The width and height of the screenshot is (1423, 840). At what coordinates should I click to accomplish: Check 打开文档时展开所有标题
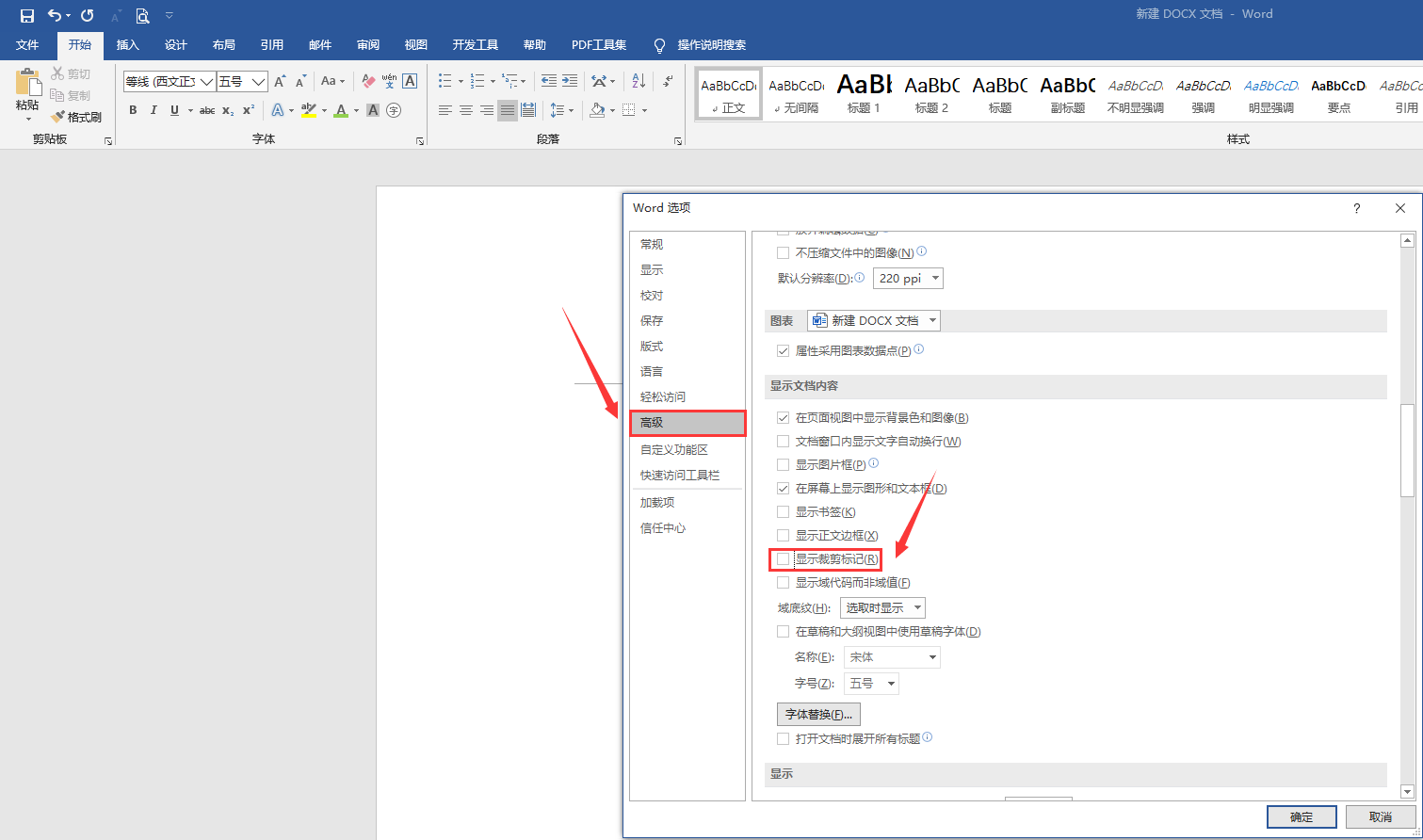(783, 739)
